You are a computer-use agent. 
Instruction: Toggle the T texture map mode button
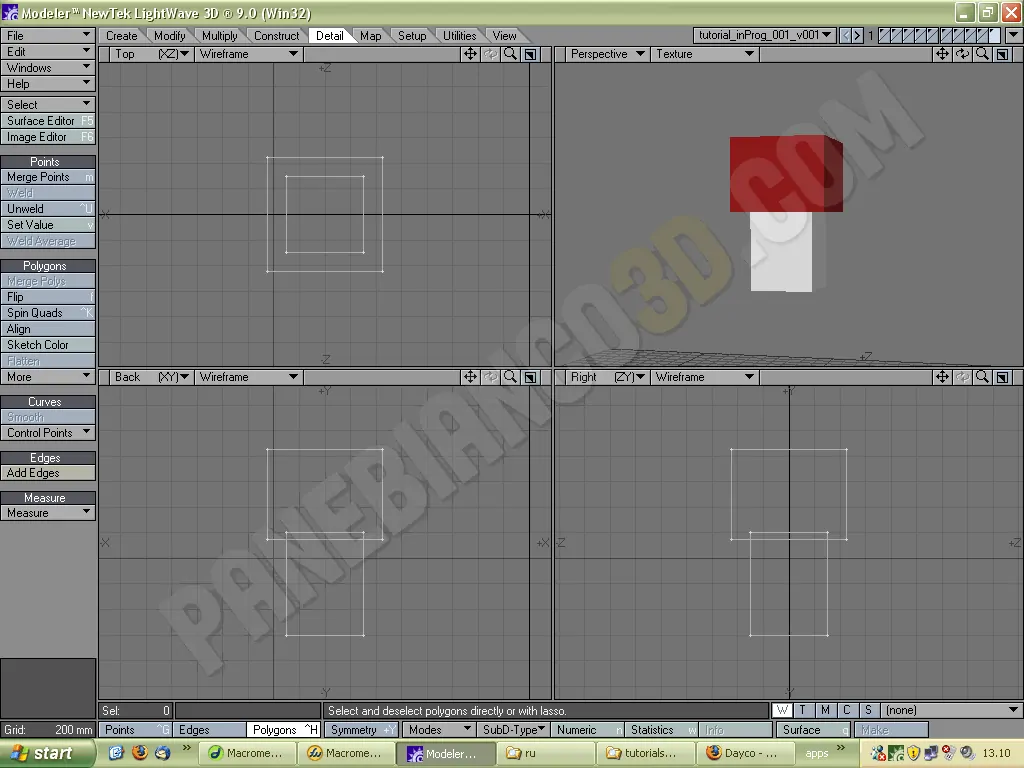coord(803,710)
